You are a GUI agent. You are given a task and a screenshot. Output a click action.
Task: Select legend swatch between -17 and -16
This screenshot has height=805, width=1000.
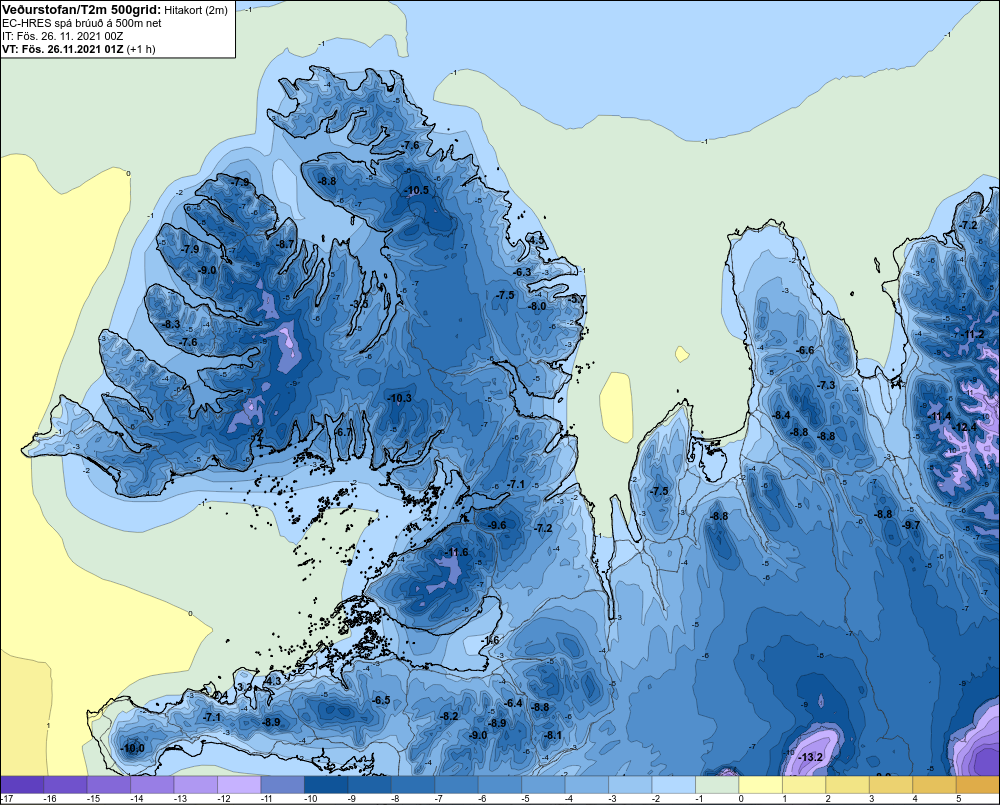22,785
